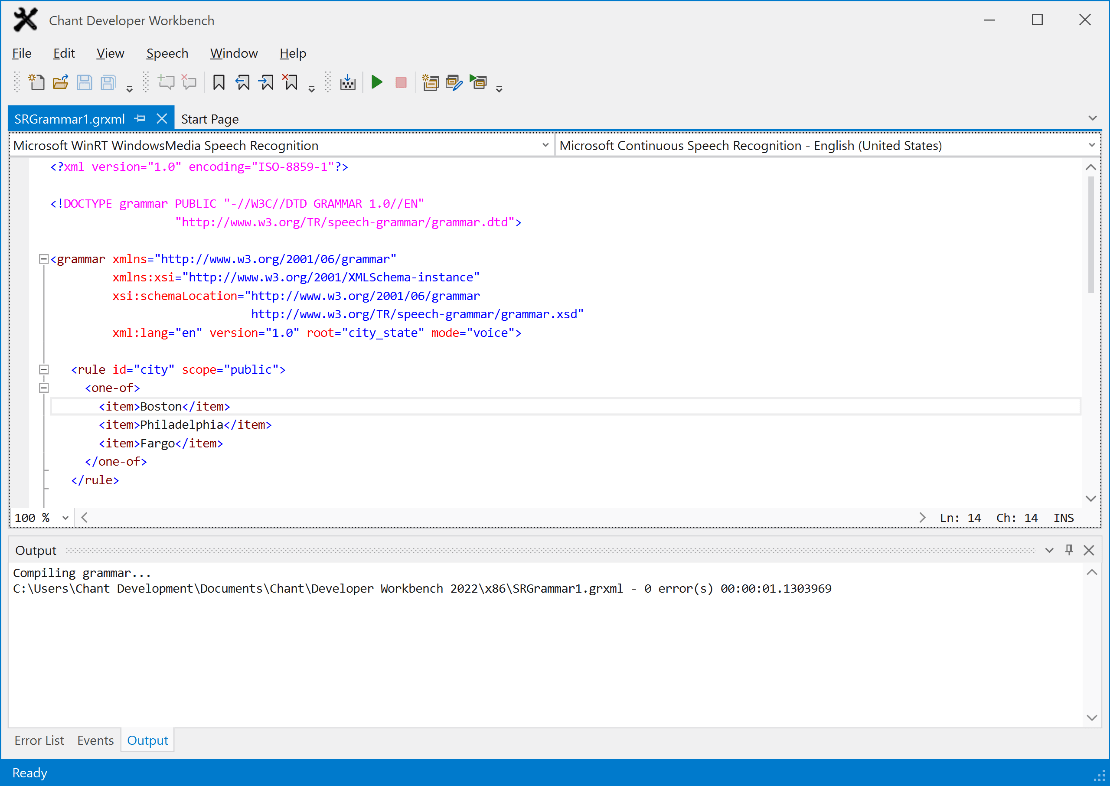The height and width of the screenshot is (786, 1110).
Task: Switch to the Start Page tab
Action: pos(210,119)
